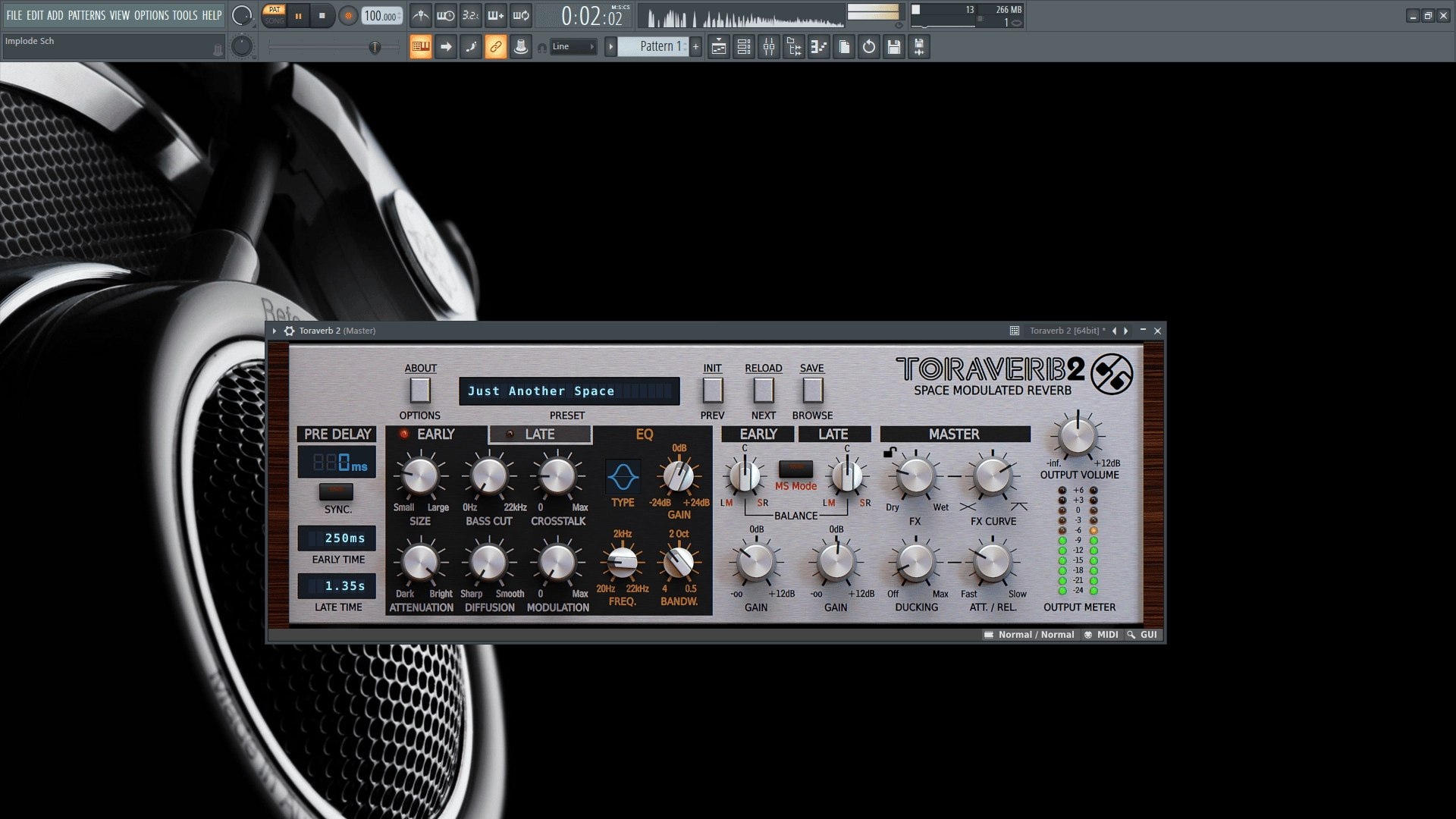
Task: Click the 1.35s LATE TIME display
Action: click(337, 586)
